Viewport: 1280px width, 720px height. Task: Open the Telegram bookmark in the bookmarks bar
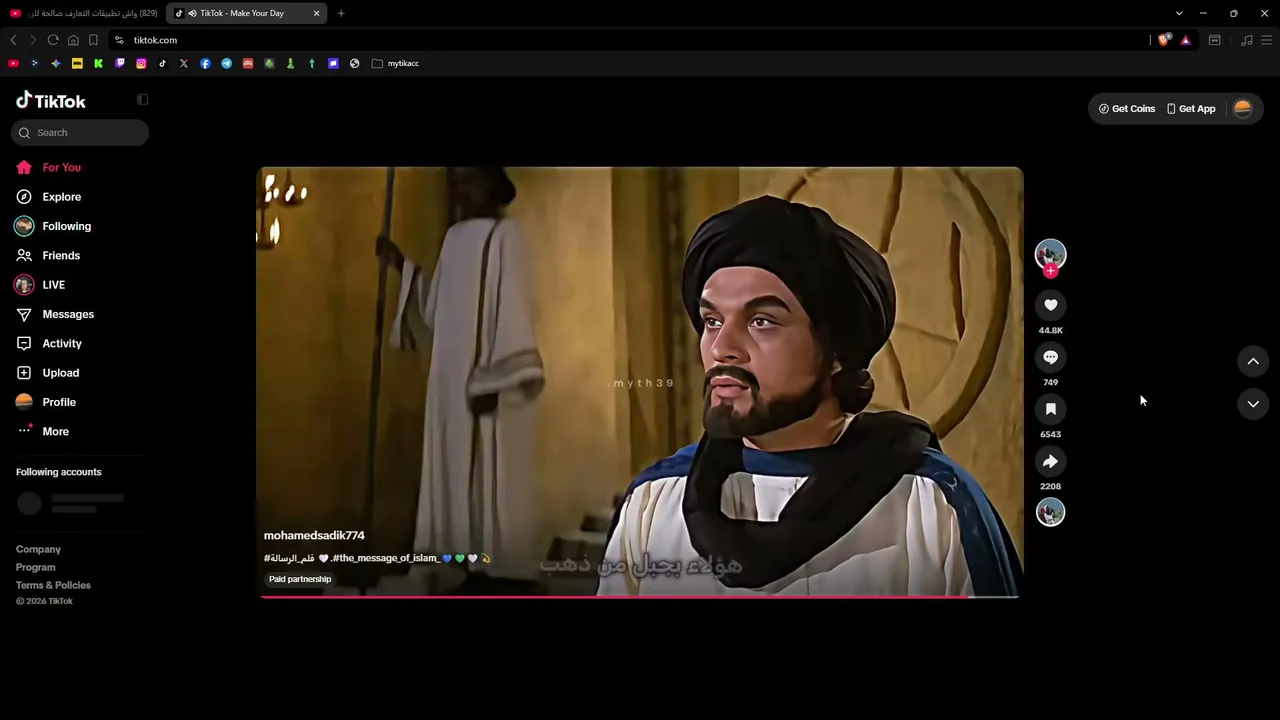pos(227,63)
